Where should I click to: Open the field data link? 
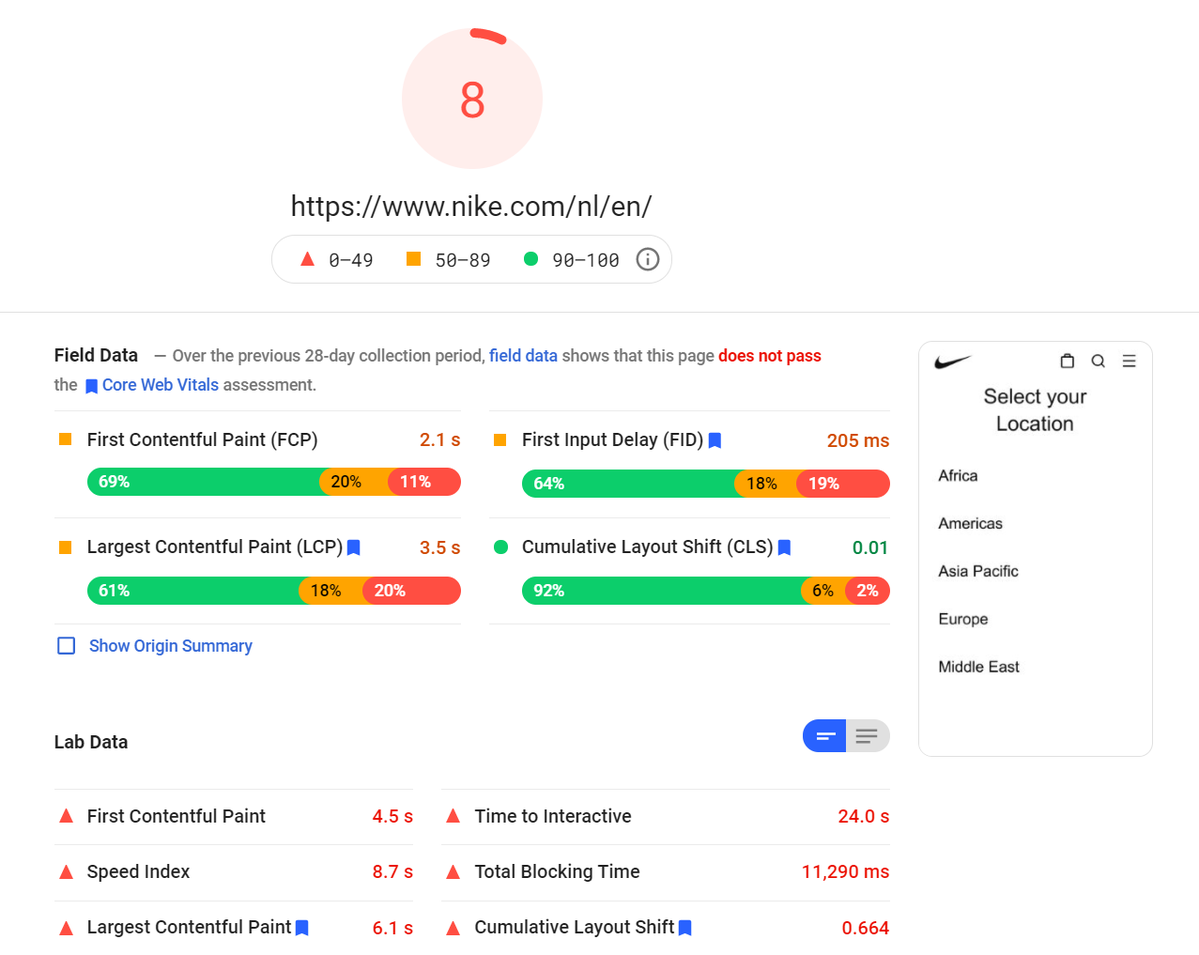coord(523,356)
